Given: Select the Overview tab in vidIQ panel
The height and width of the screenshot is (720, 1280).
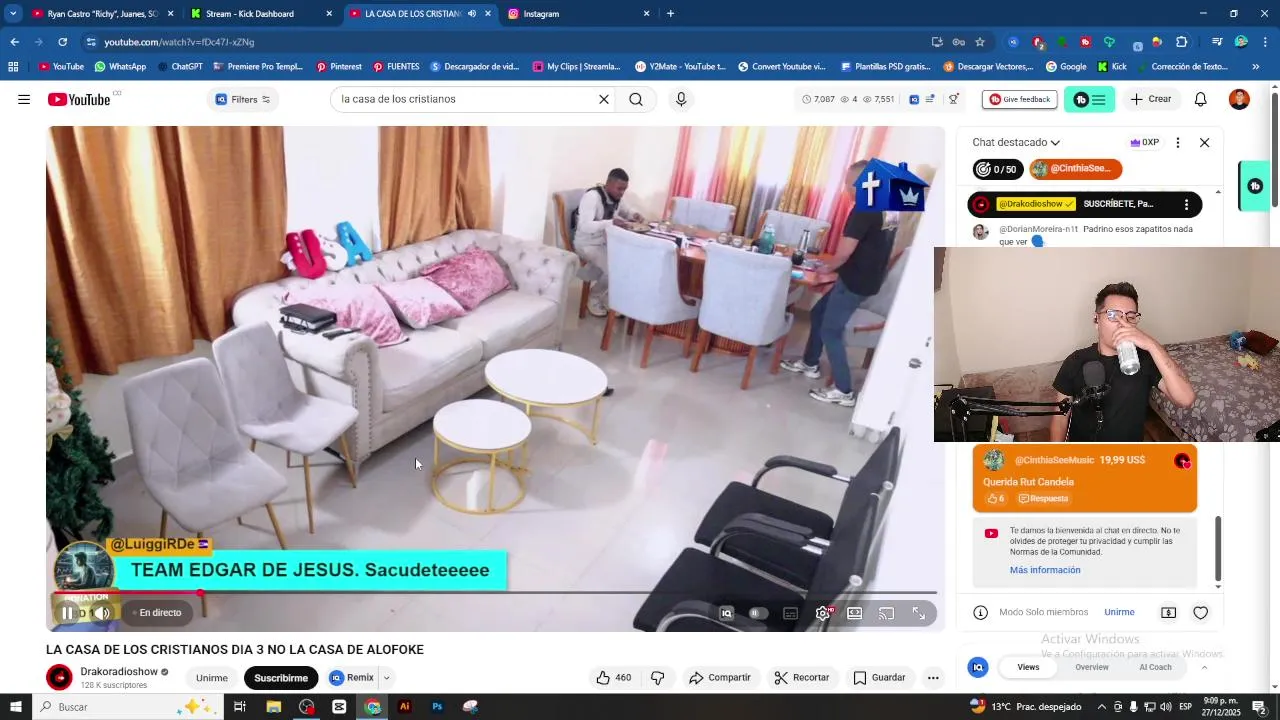Looking at the screenshot, I should coord(1092,667).
